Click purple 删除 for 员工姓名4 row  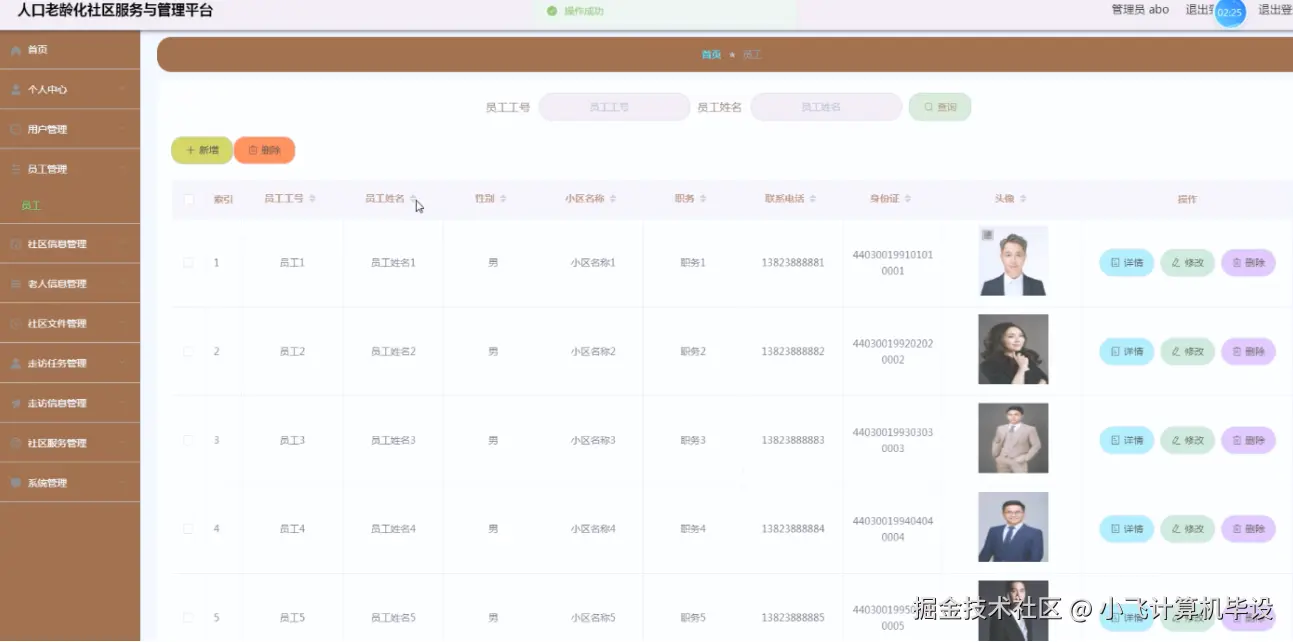(1248, 529)
